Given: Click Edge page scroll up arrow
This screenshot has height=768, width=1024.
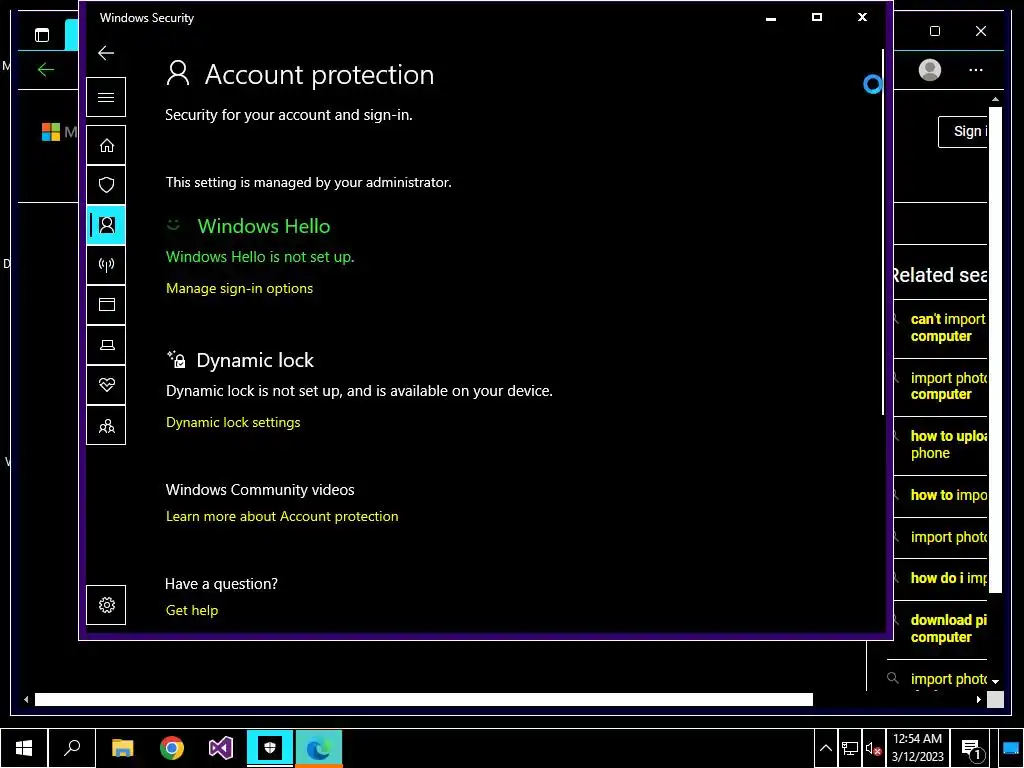Looking at the screenshot, I should [x=995, y=100].
